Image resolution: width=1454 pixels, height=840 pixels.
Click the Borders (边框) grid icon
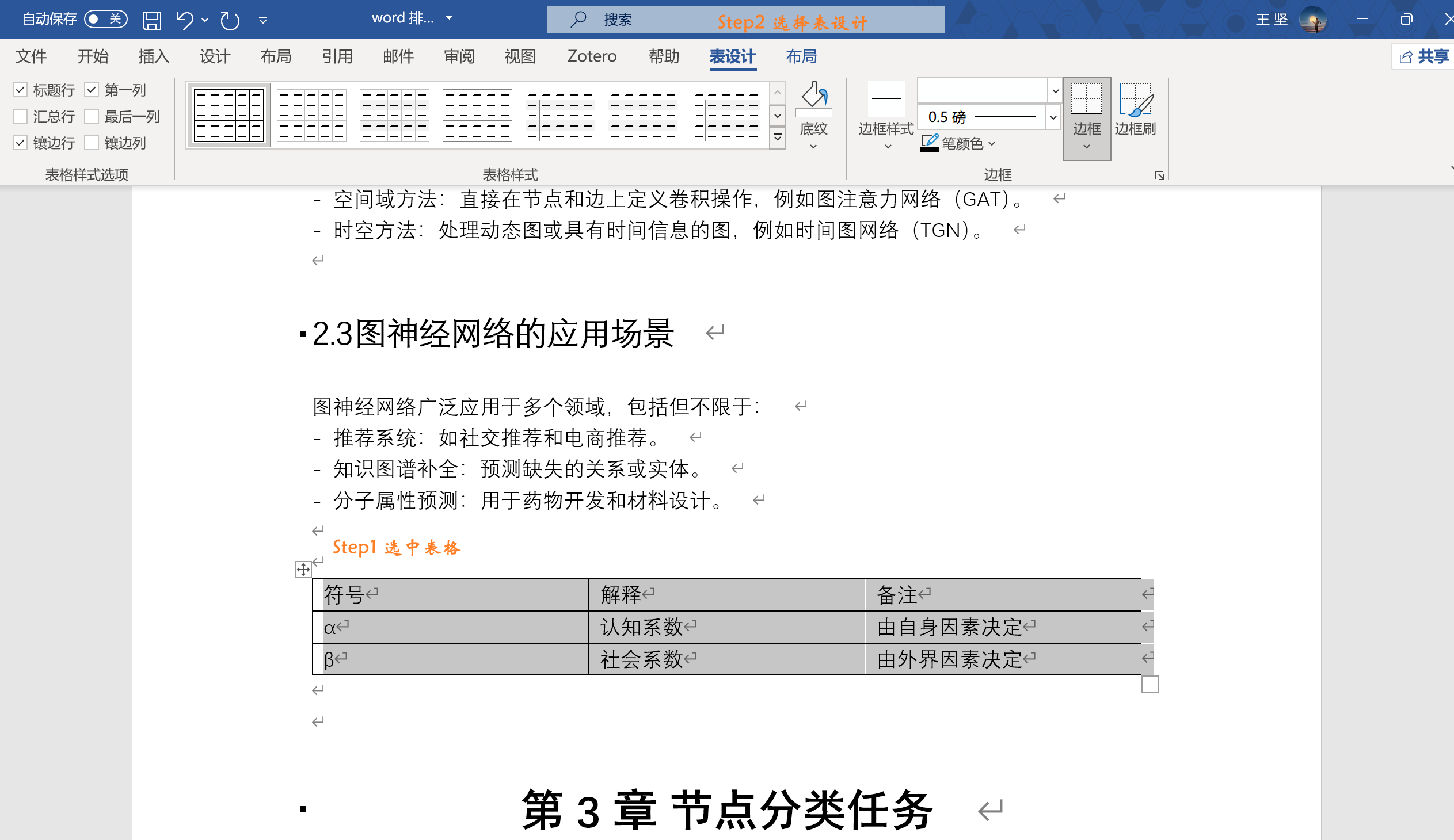pyautogui.click(x=1086, y=99)
